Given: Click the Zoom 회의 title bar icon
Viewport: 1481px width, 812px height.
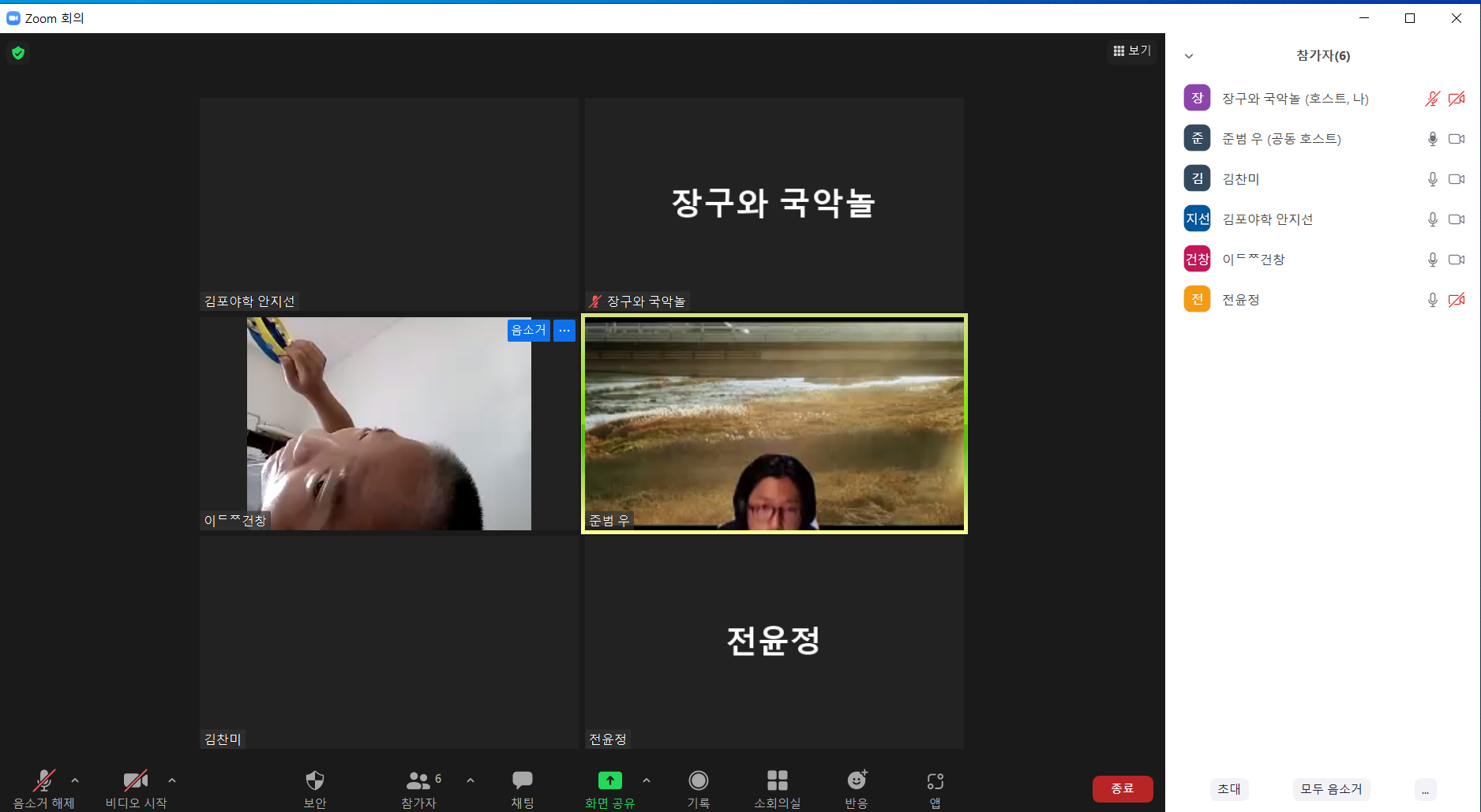Looking at the screenshot, I should point(13,18).
